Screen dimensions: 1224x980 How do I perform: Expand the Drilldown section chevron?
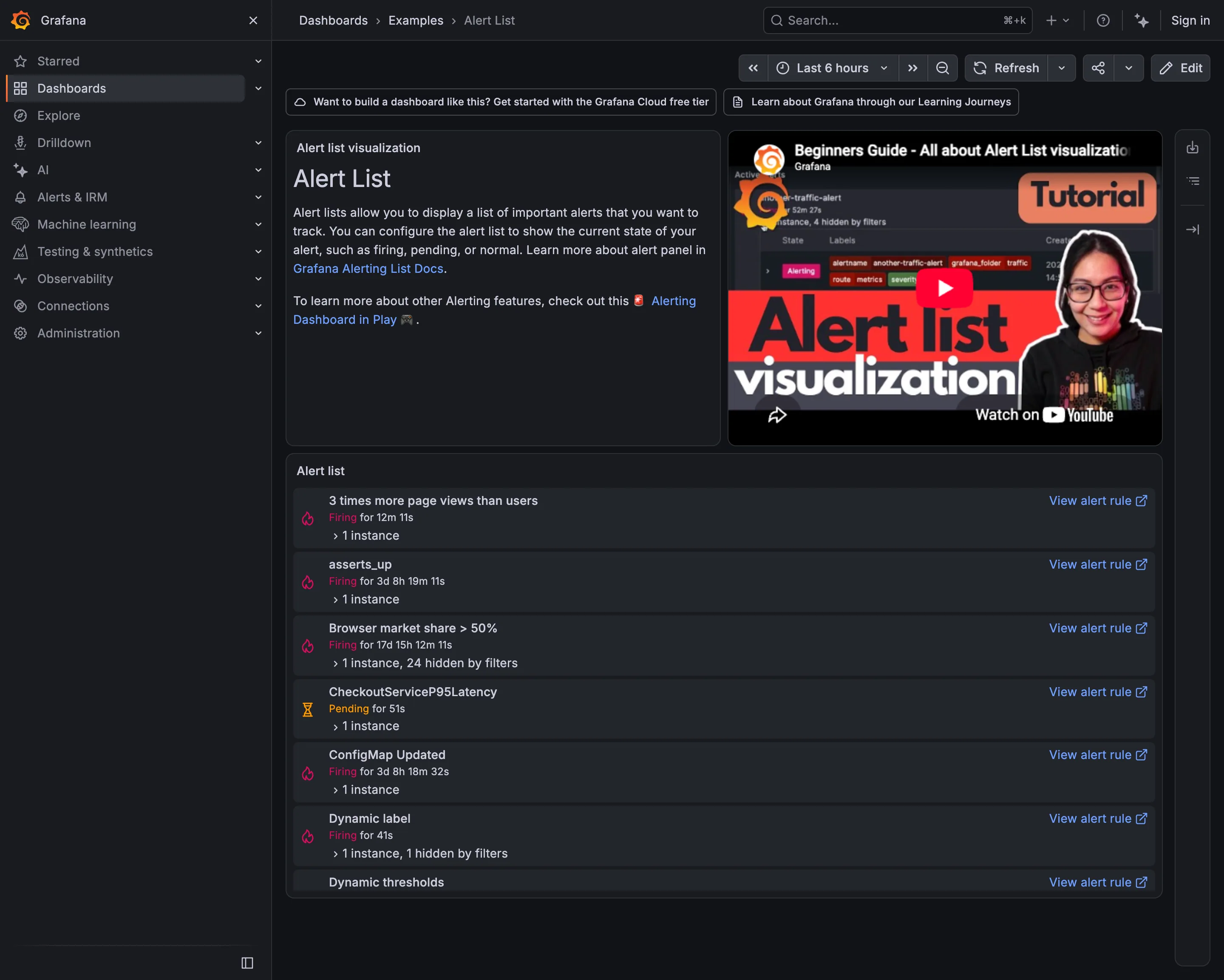(x=258, y=143)
